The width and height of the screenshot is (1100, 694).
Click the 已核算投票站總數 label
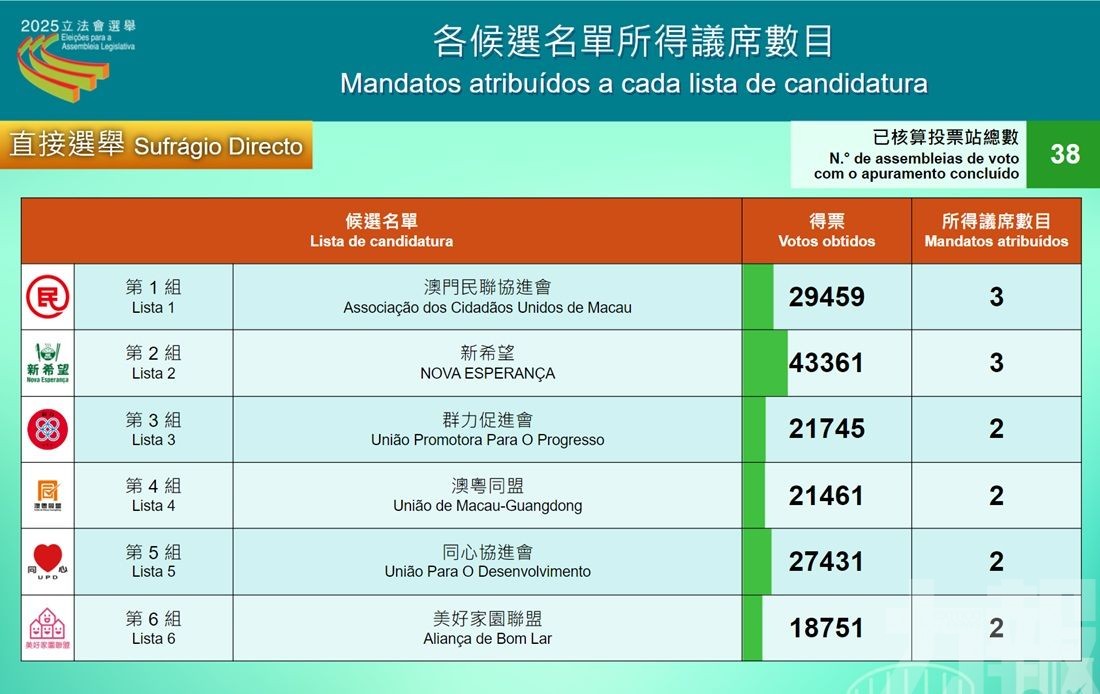(x=945, y=137)
